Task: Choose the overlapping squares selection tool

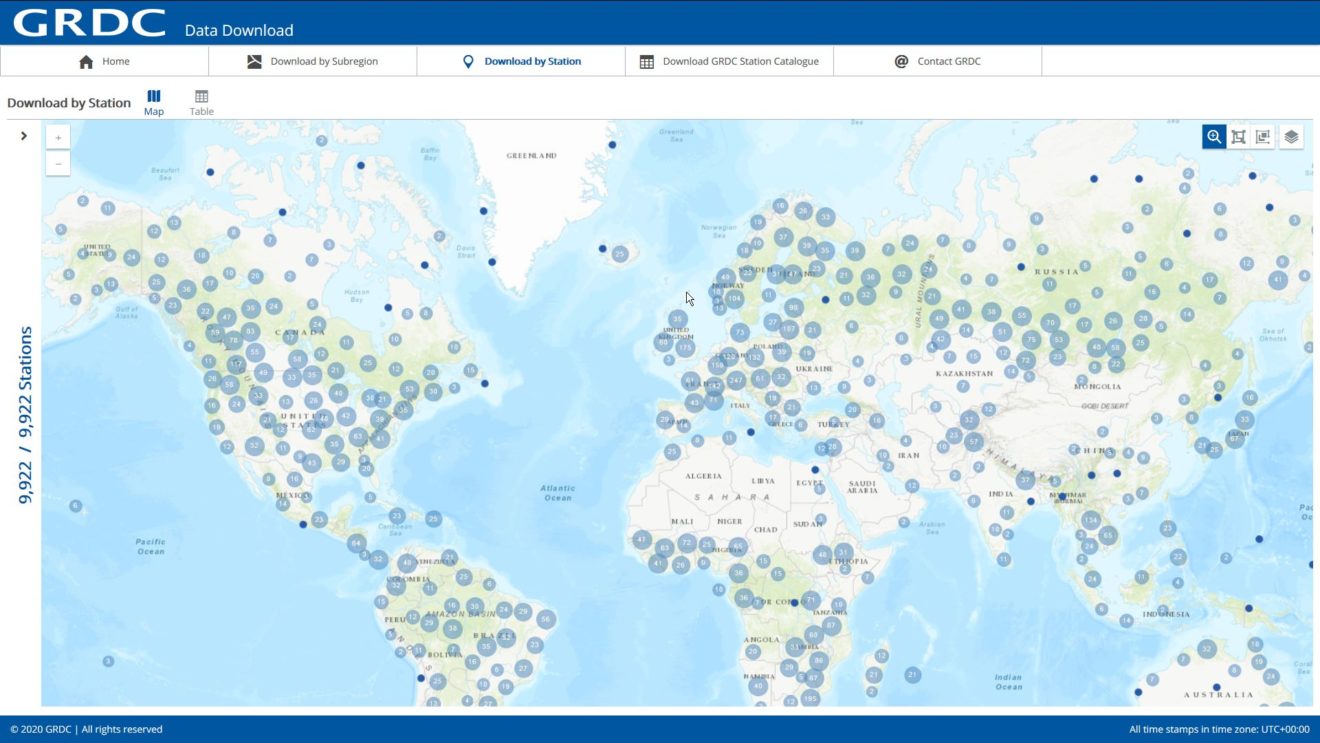Action: click(x=1263, y=137)
